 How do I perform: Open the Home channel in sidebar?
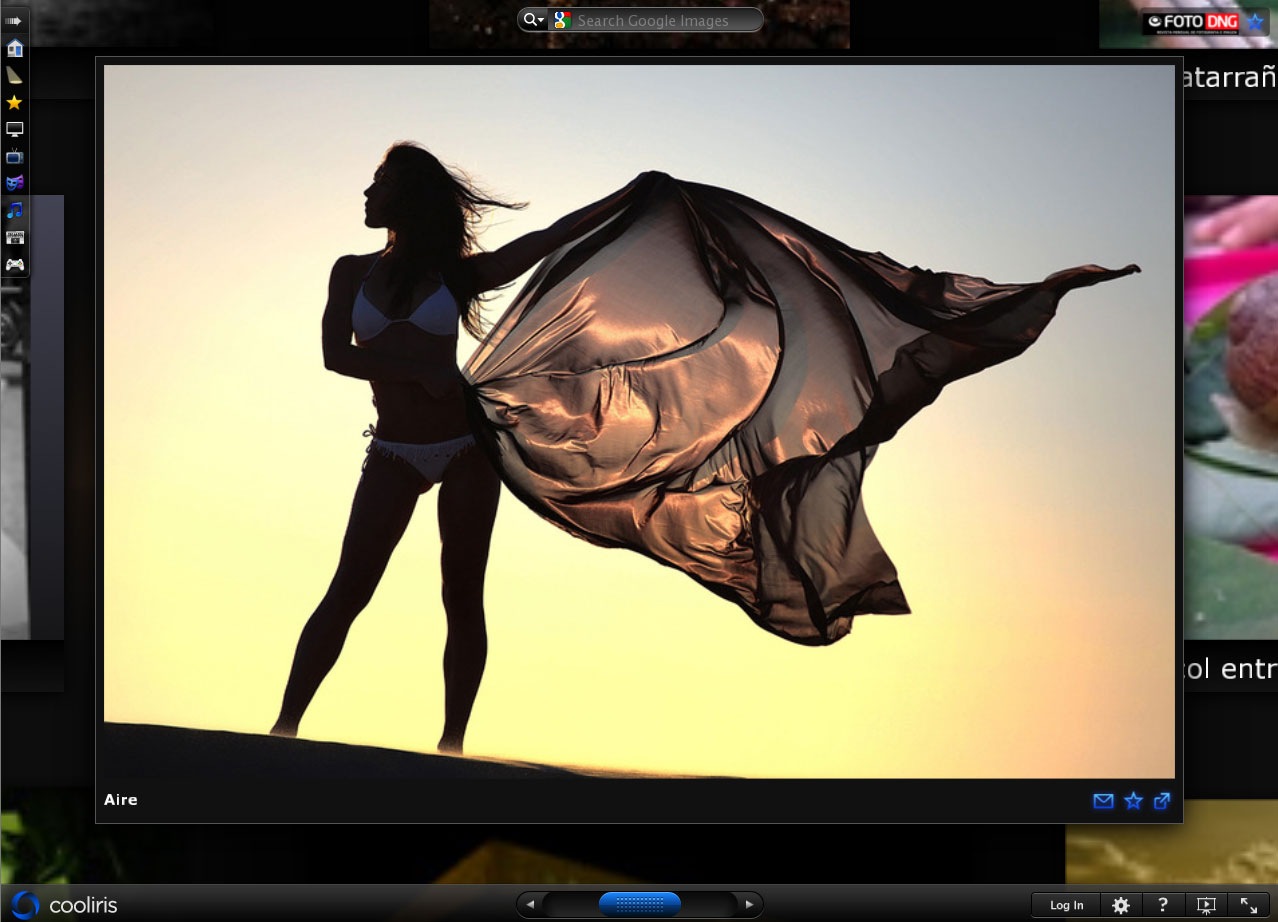(15, 48)
